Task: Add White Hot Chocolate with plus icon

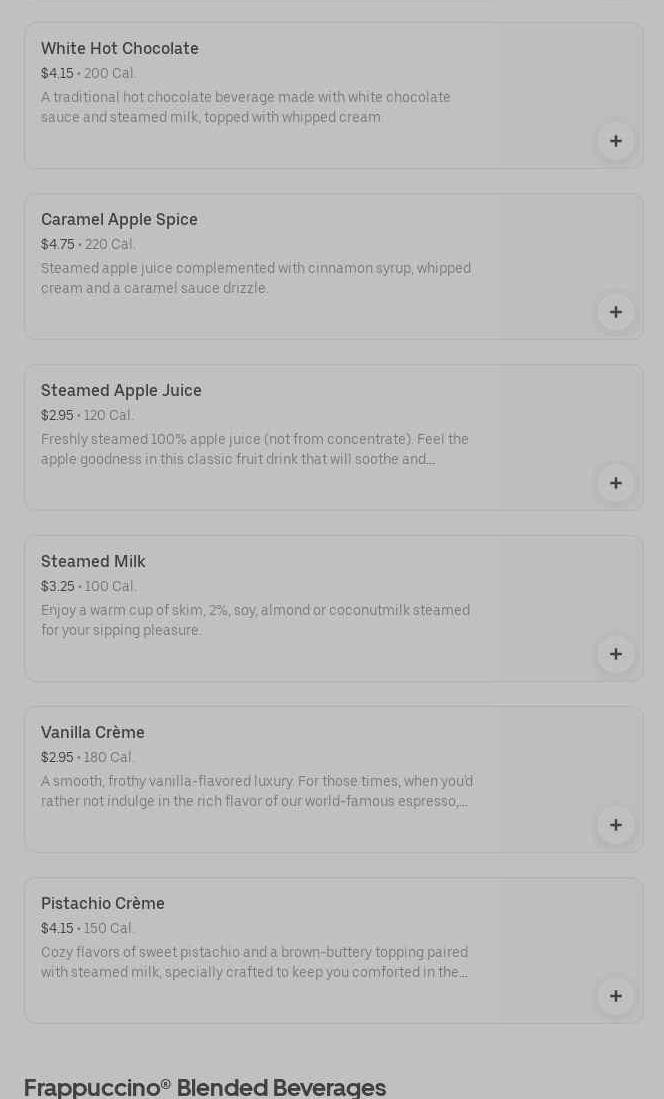Action: 615,141
